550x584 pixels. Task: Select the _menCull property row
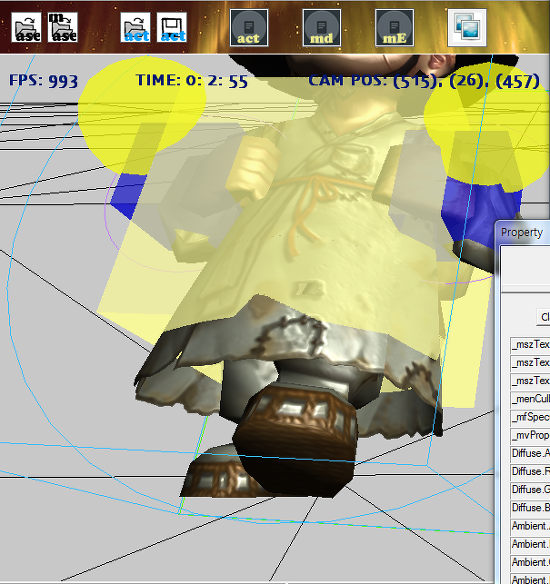pos(530,399)
